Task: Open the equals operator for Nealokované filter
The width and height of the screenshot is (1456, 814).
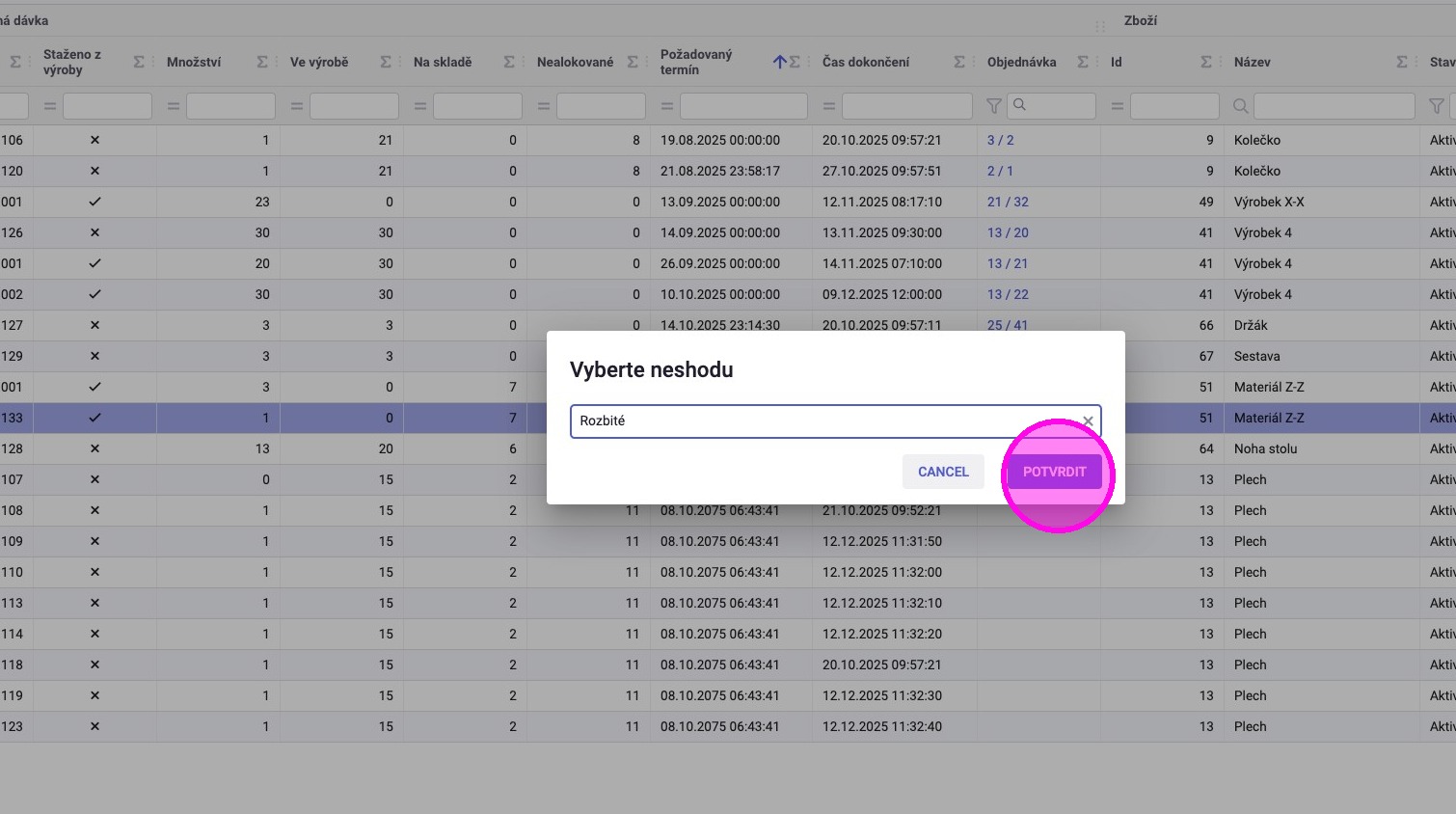Action: coord(544,106)
